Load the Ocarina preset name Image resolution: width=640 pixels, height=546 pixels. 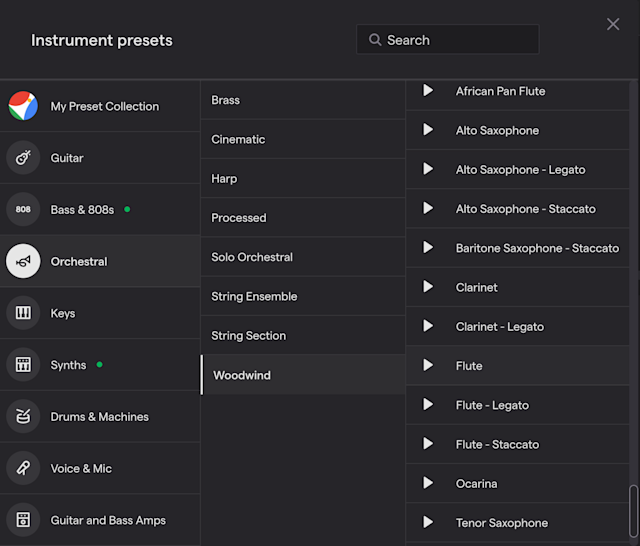[476, 484]
